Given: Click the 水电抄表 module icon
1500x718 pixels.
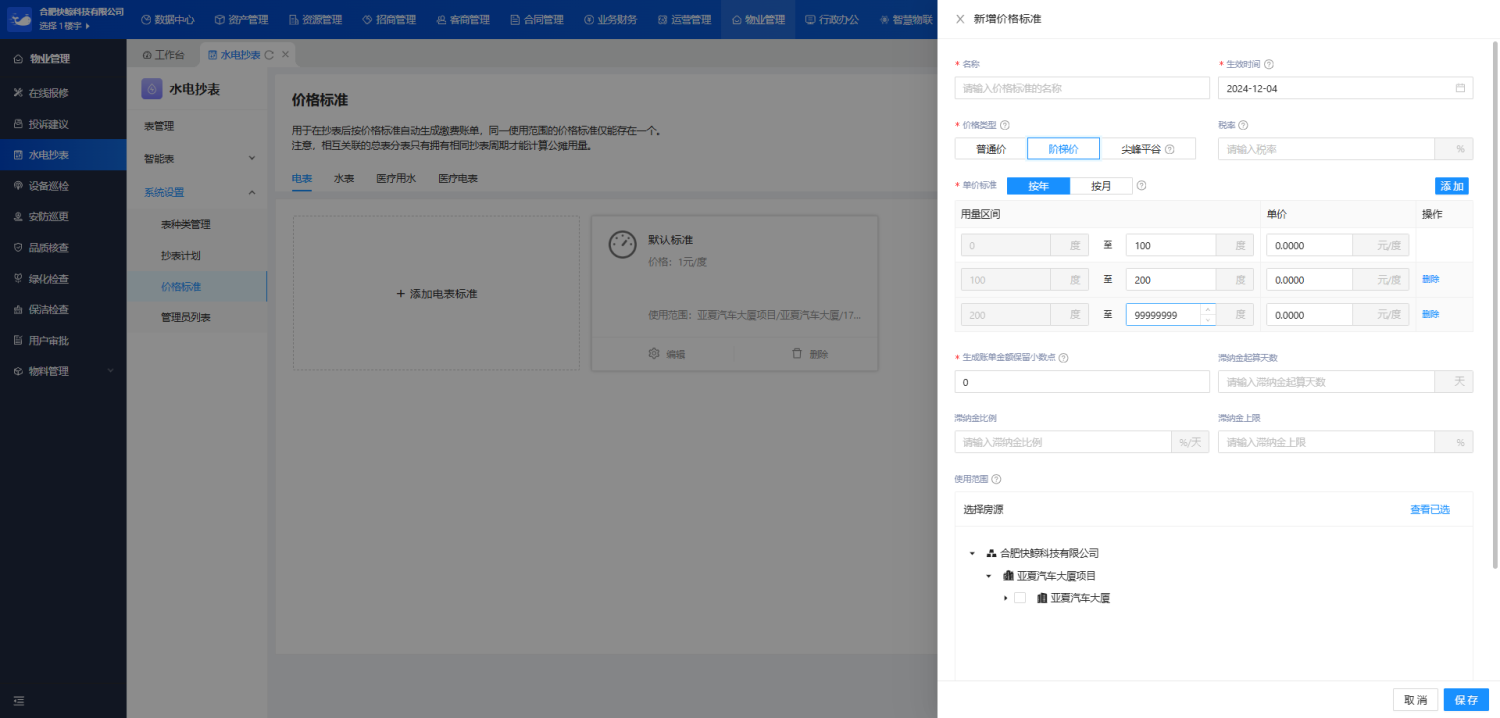Looking at the screenshot, I should click(x=152, y=89).
